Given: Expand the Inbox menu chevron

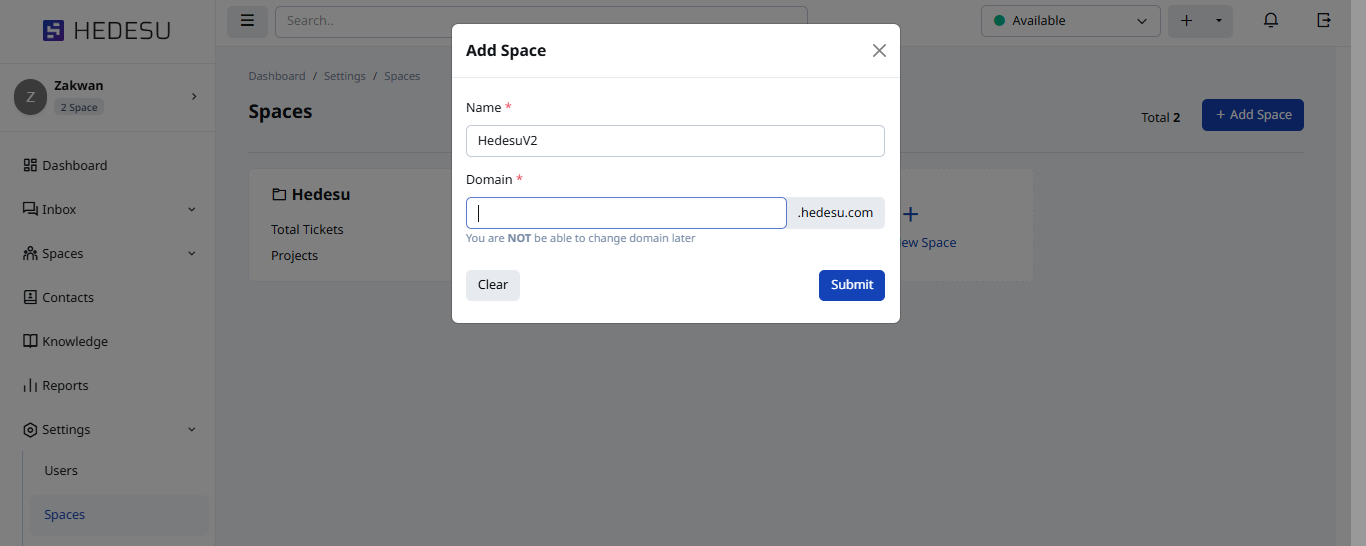Looking at the screenshot, I should click(x=192, y=210).
